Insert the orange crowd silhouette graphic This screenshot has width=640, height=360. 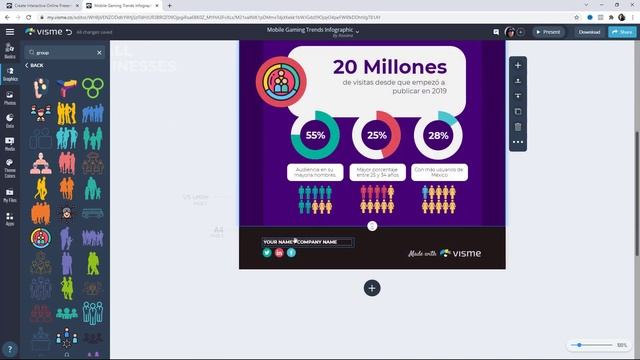point(41,213)
